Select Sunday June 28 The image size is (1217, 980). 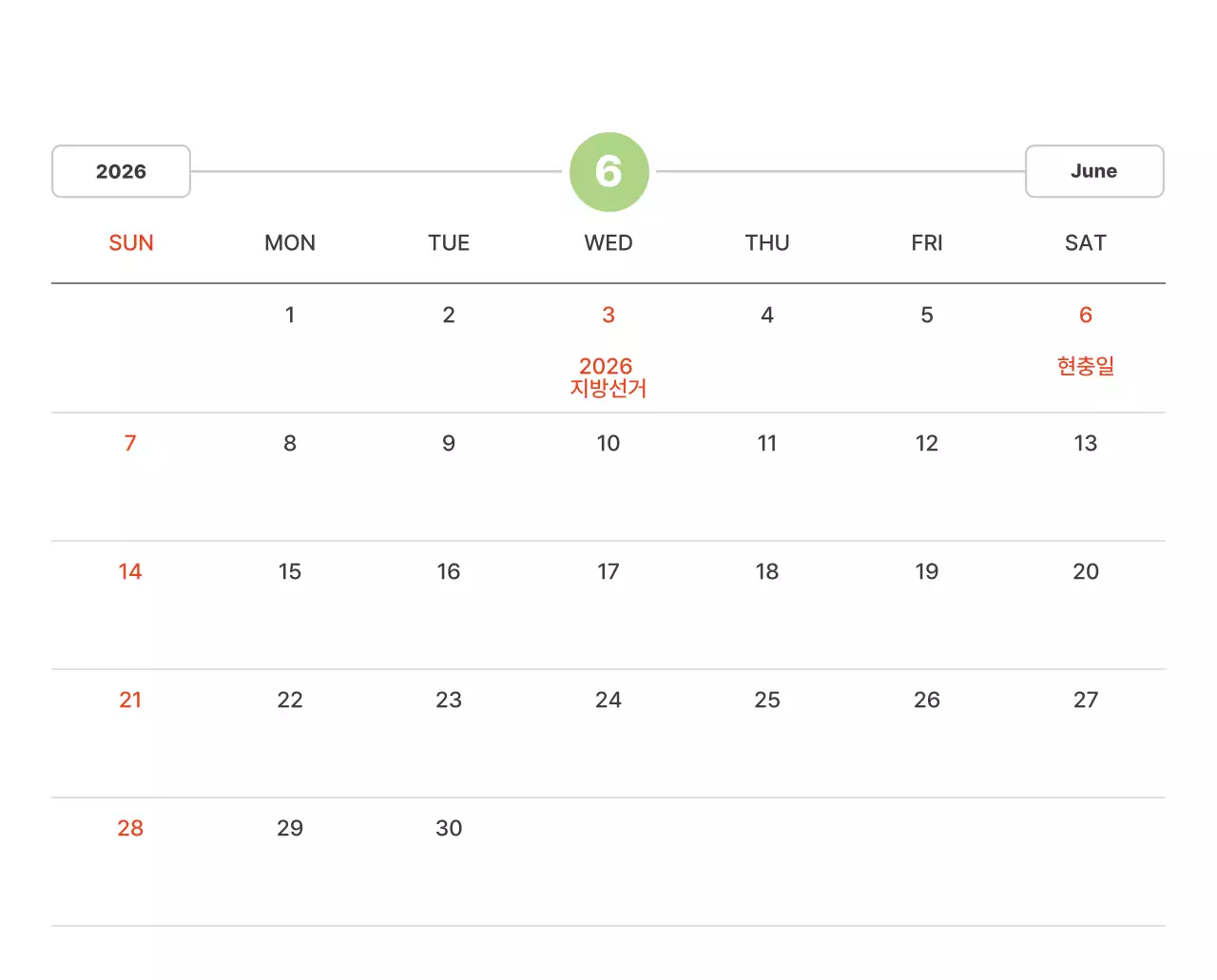pyautogui.click(x=130, y=828)
